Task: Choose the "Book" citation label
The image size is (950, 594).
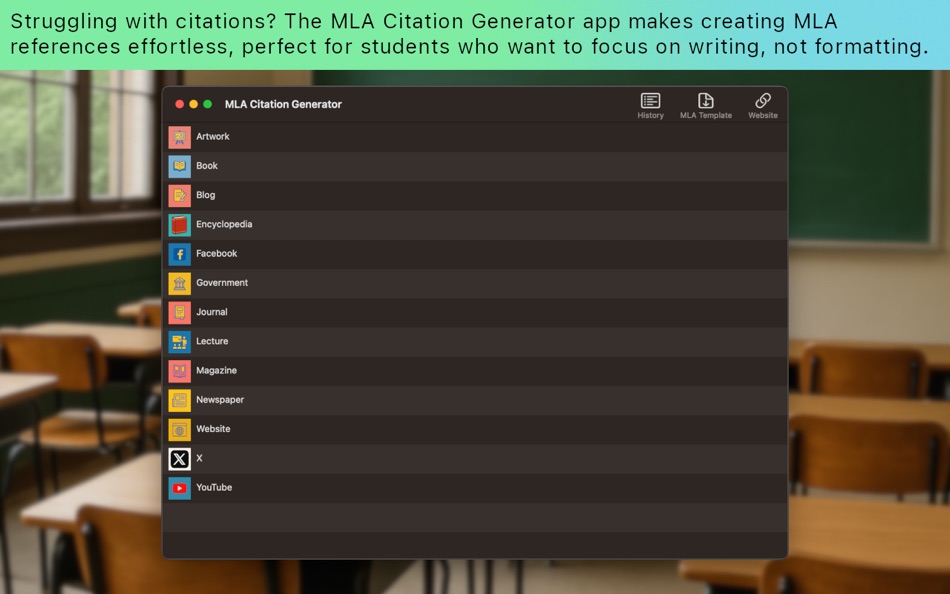Action: coord(207,165)
